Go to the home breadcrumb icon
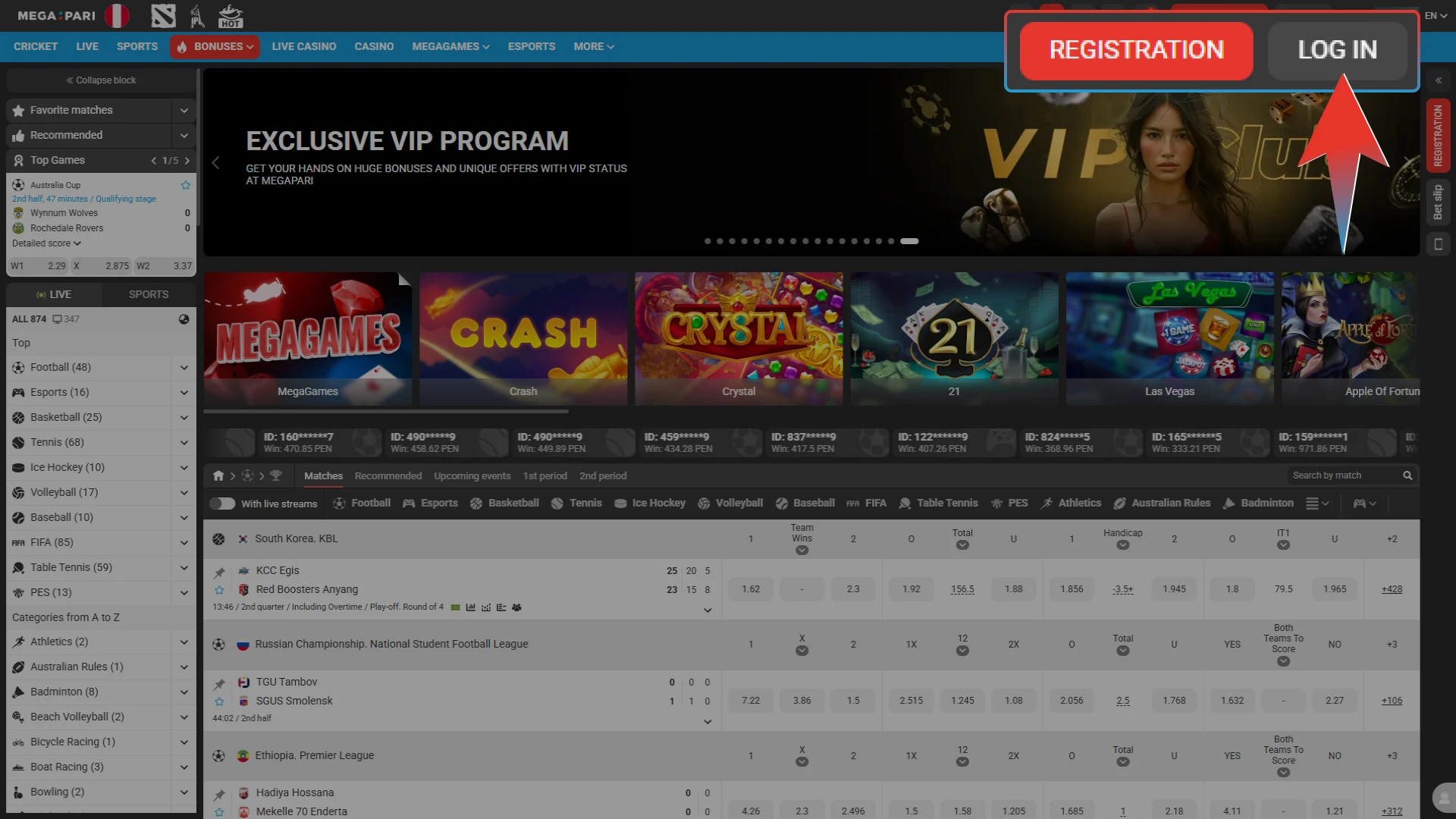Image resolution: width=1456 pixels, height=819 pixels. (218, 476)
